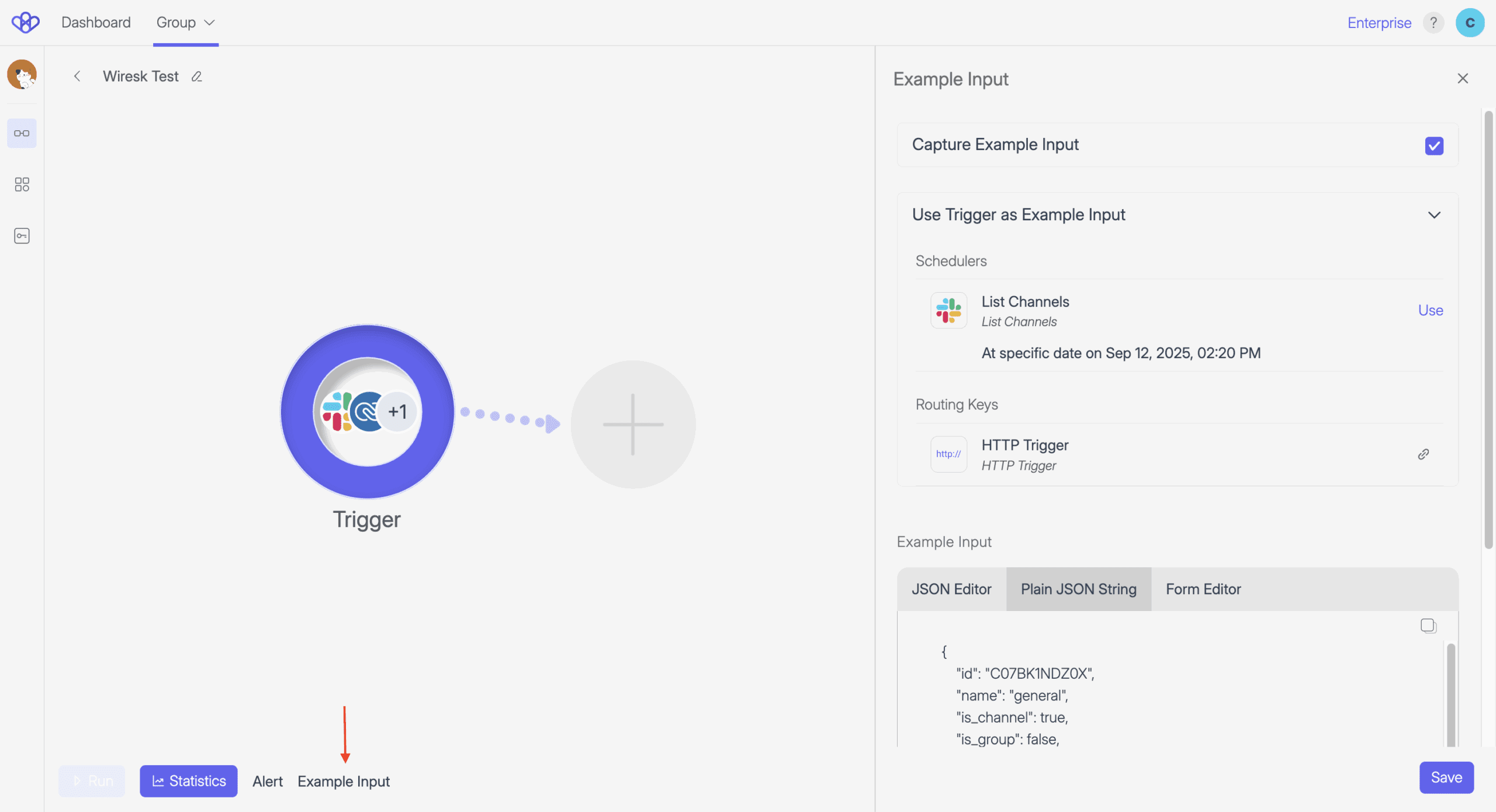Click the pencil icon beside Wiresk Test

coord(197,77)
